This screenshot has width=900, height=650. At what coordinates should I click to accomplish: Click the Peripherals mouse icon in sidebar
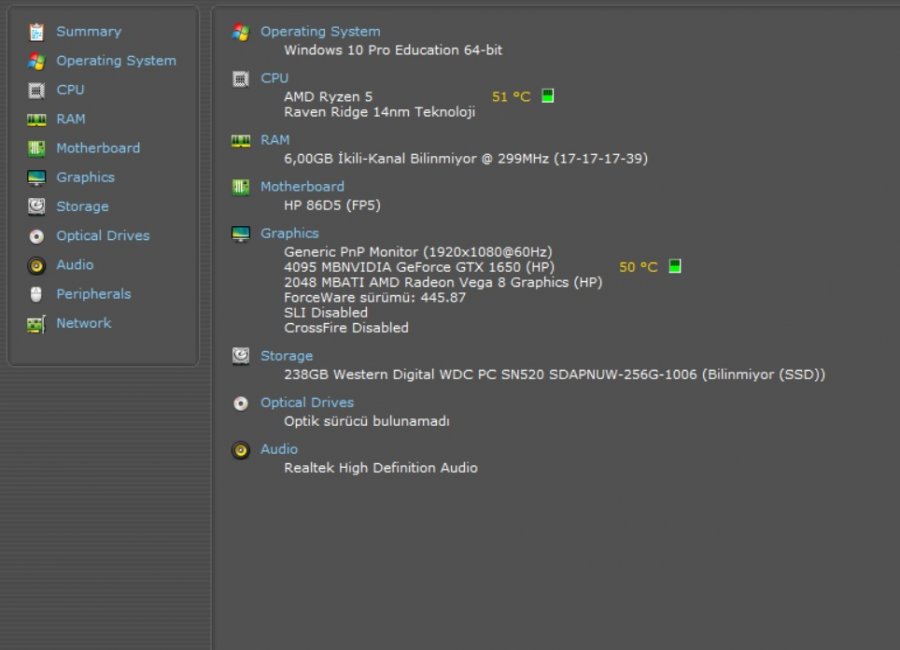click(x=36, y=295)
